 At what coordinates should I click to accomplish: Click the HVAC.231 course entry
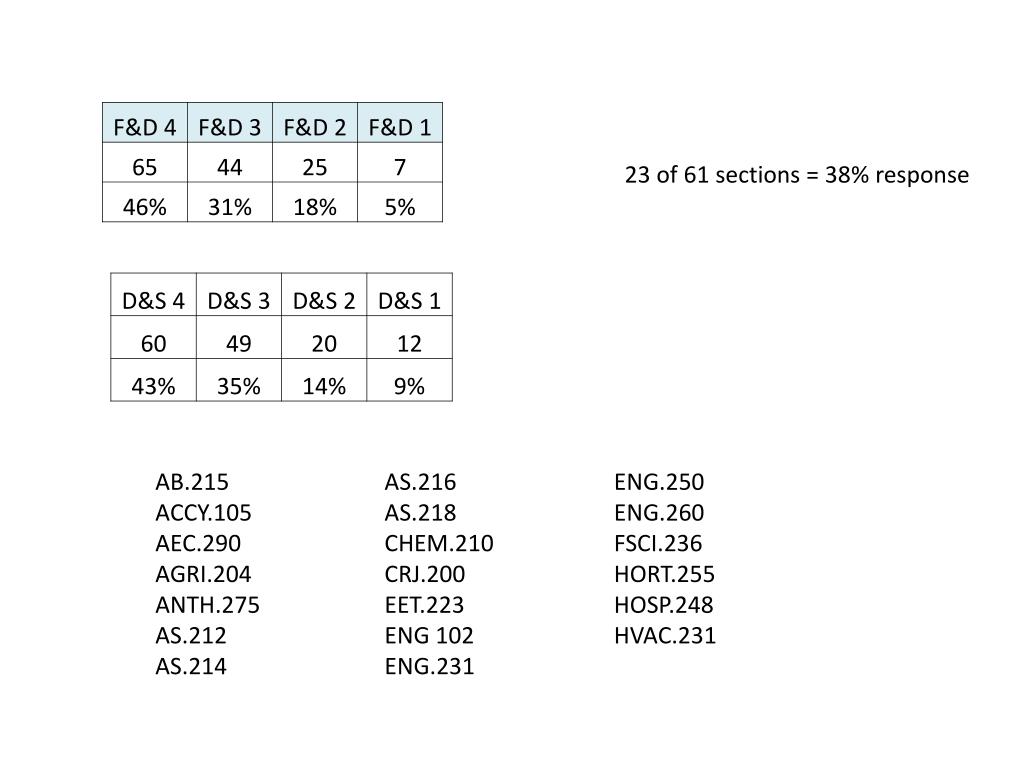(x=665, y=635)
